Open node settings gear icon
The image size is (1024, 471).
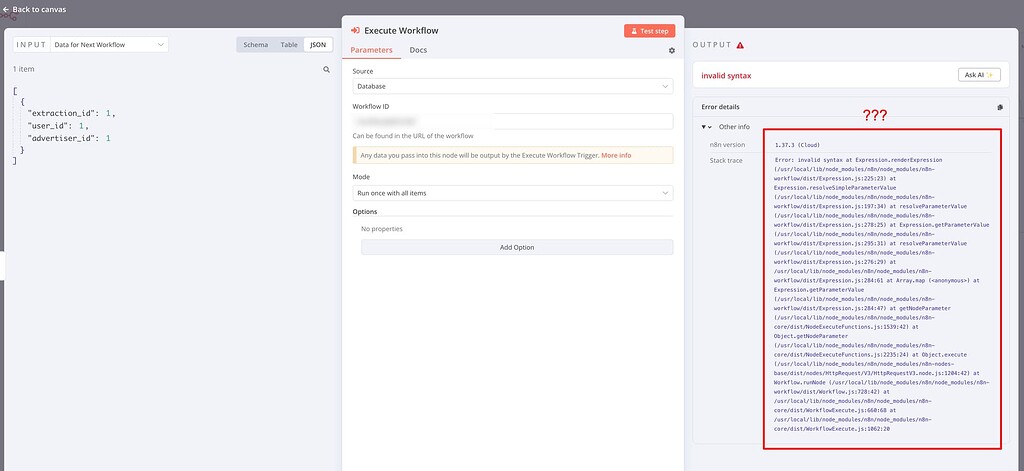(x=672, y=50)
